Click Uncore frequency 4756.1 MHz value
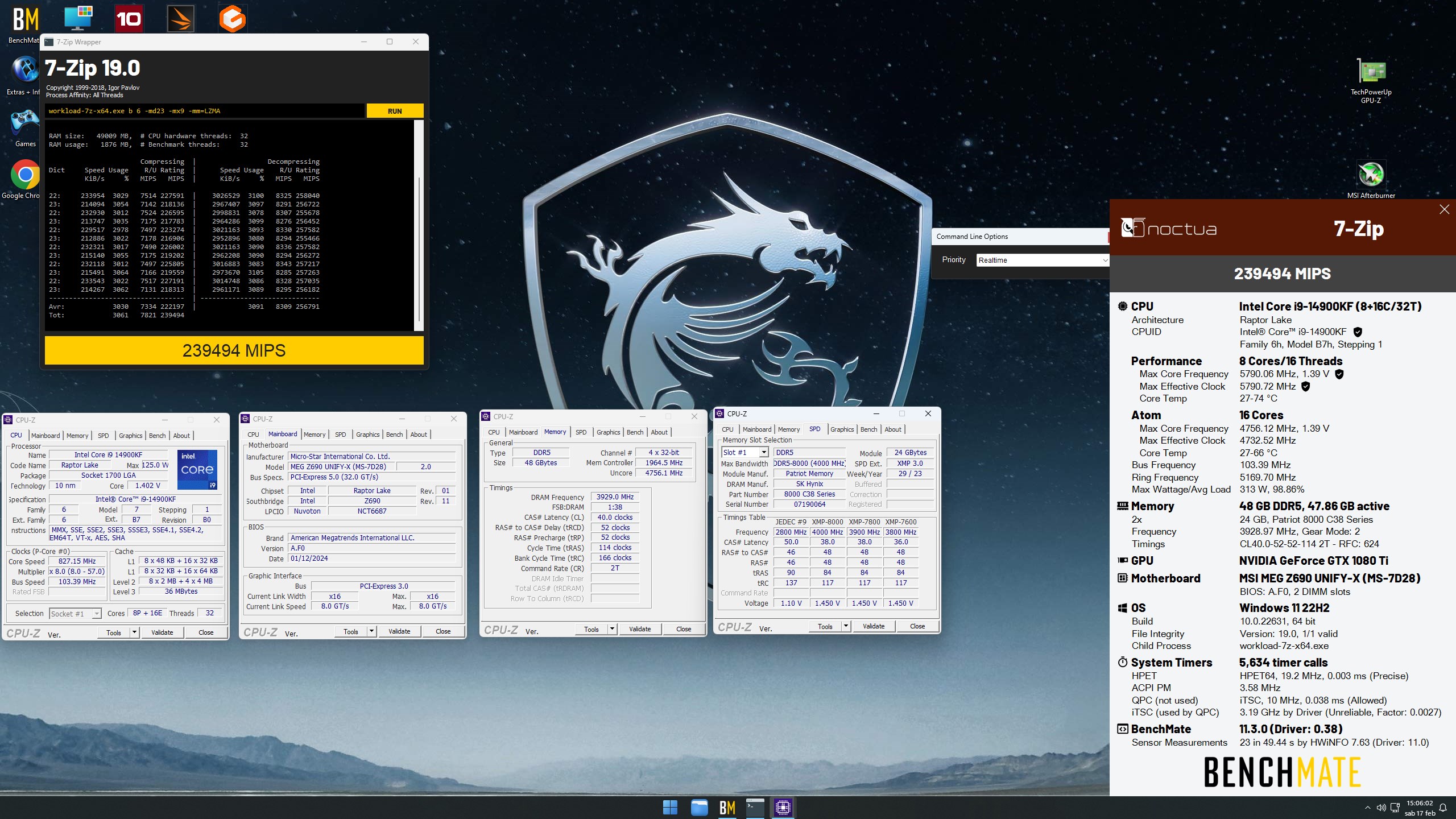The width and height of the screenshot is (1456, 819). pyautogui.click(x=664, y=473)
